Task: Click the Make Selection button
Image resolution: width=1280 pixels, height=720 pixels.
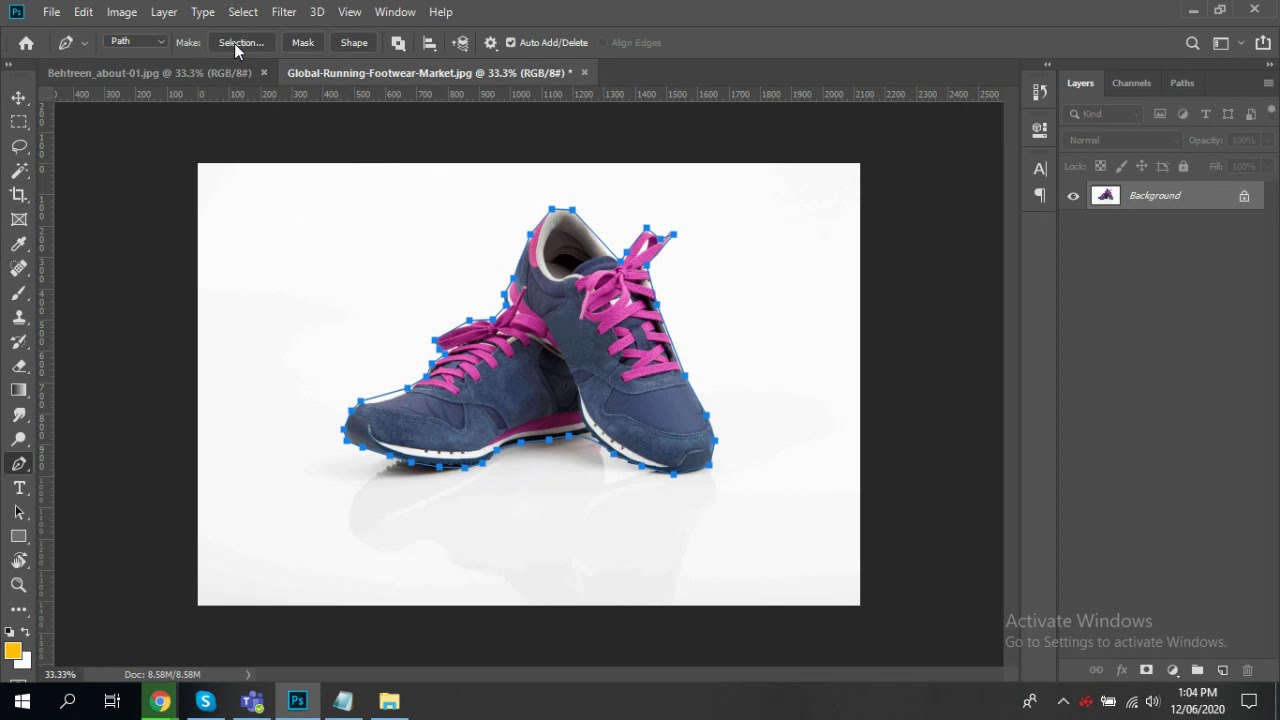Action: pyautogui.click(x=241, y=43)
